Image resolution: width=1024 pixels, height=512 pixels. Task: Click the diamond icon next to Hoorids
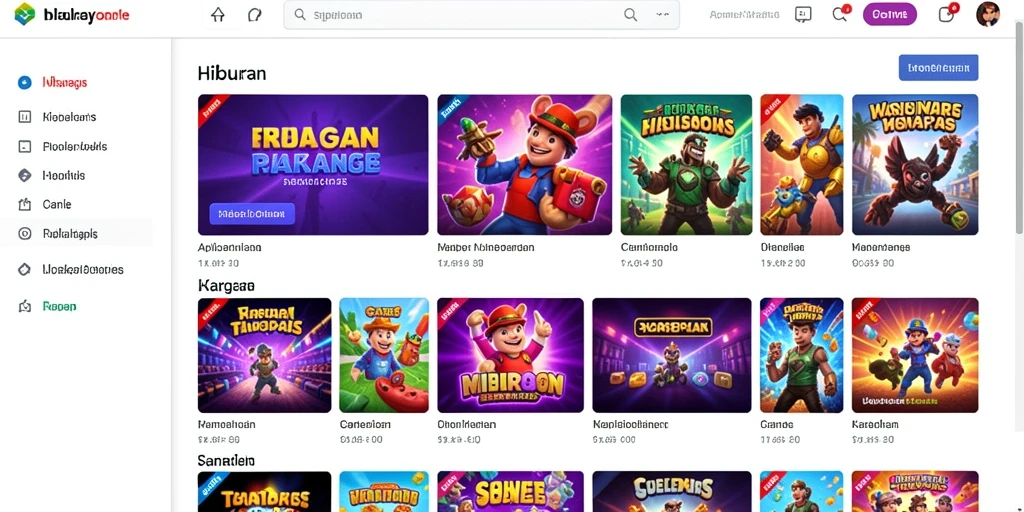[24, 175]
